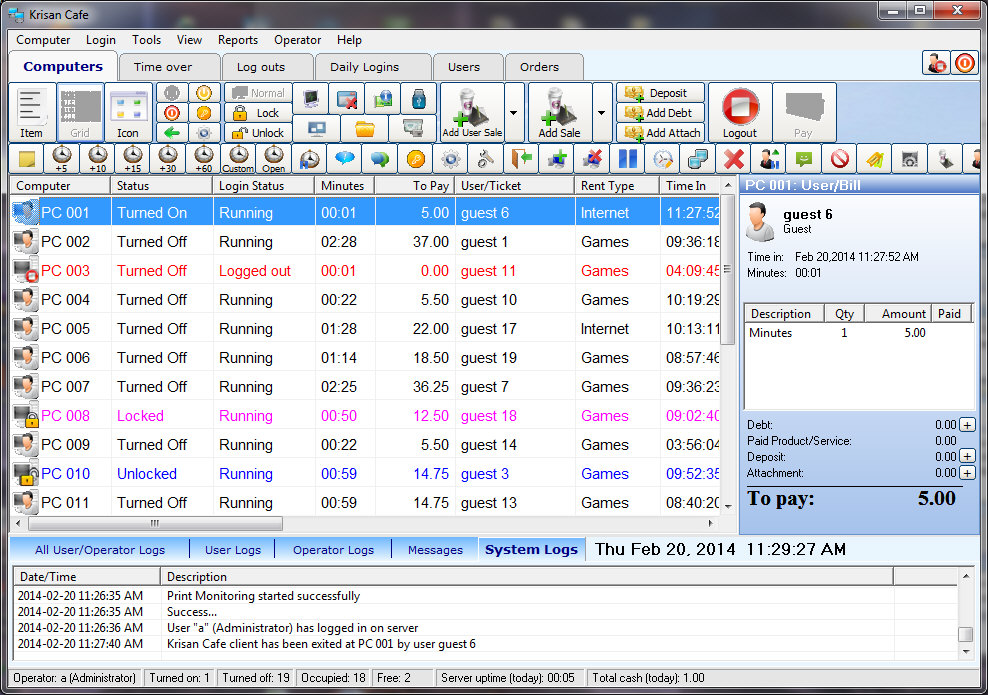988x695 pixels.
Task: Switch to Icon view mode
Action: [x=128, y=113]
